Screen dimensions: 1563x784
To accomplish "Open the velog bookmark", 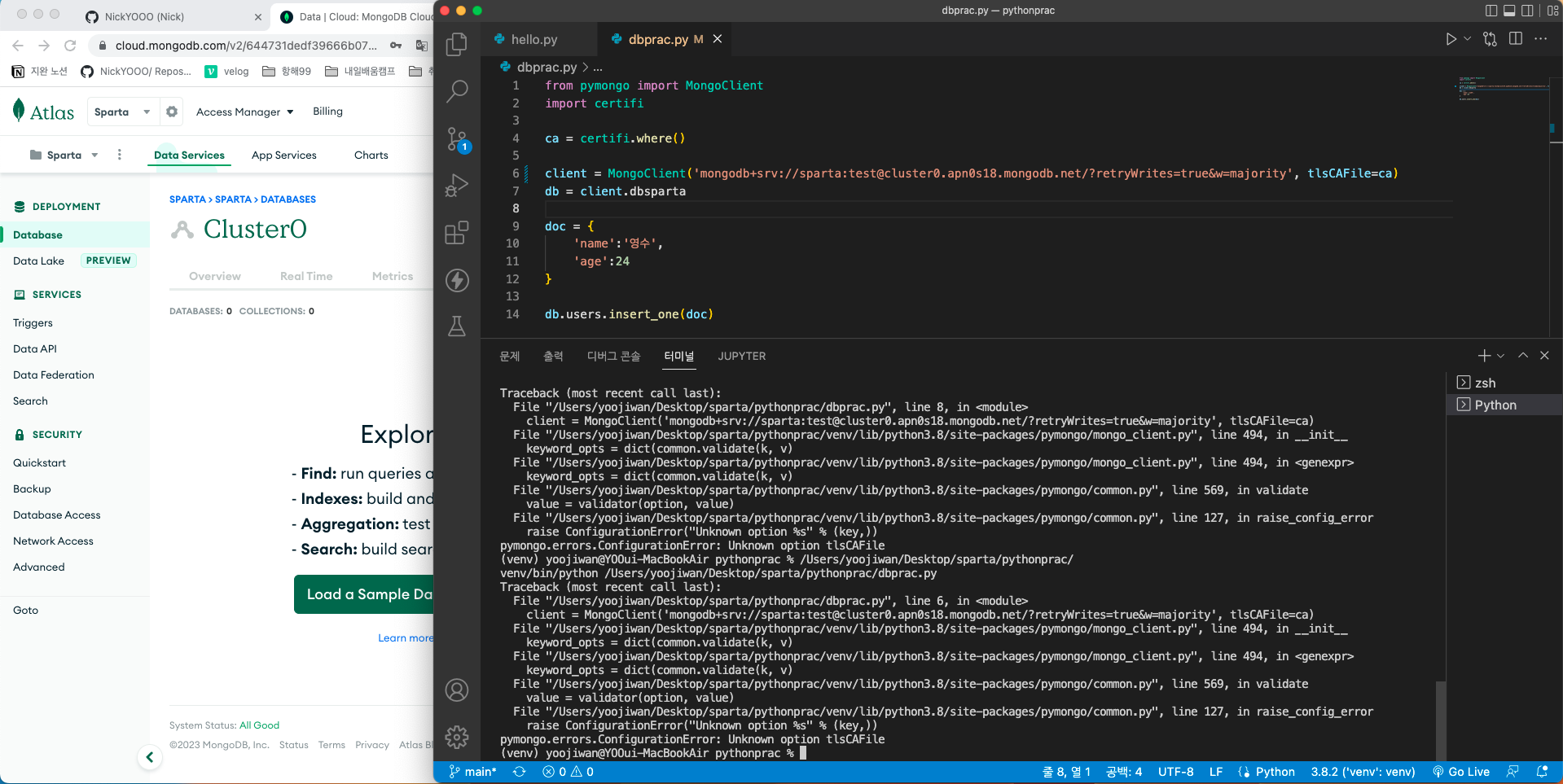I will pos(227,71).
